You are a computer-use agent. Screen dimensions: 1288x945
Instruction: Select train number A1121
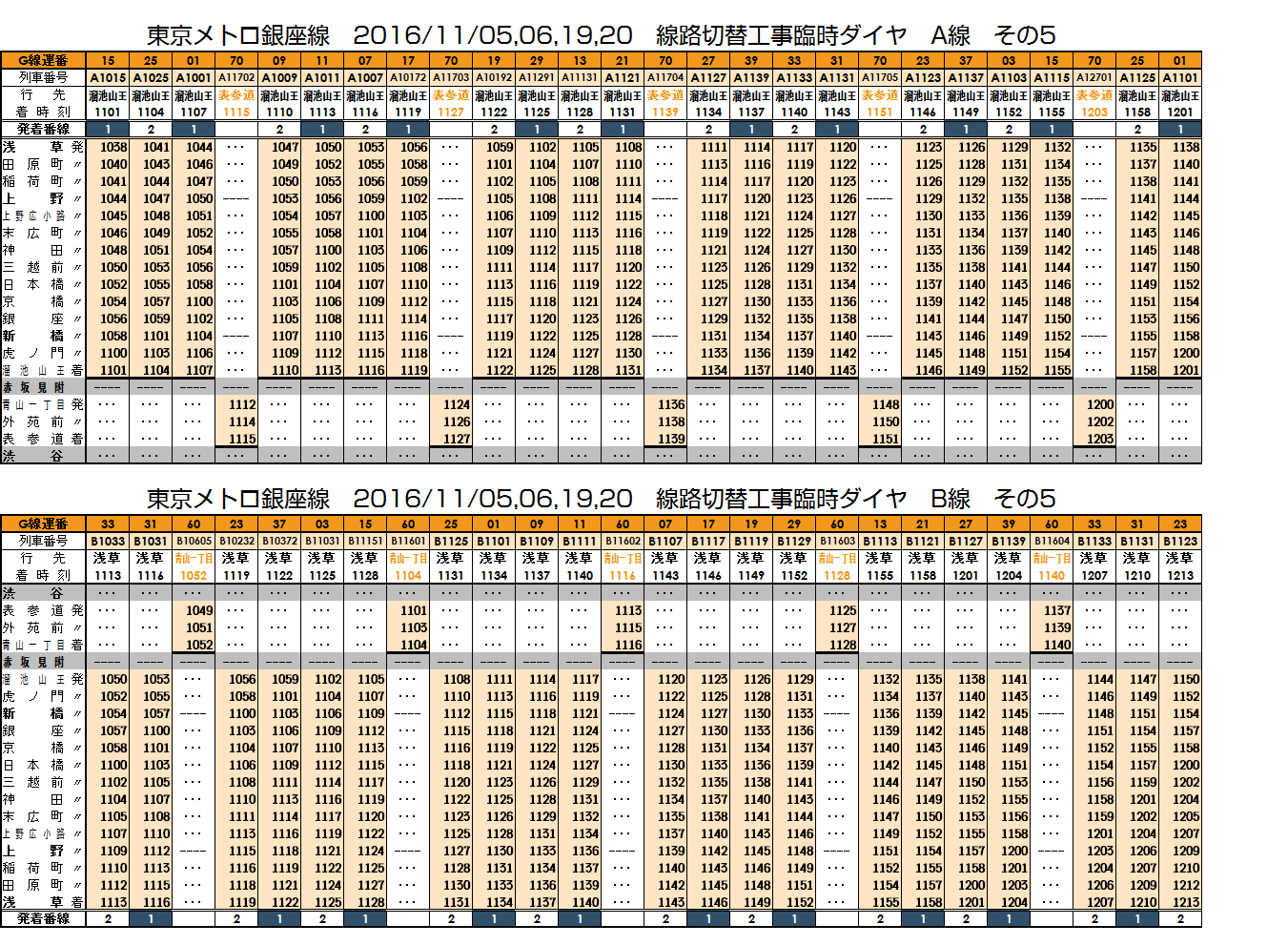pos(623,77)
